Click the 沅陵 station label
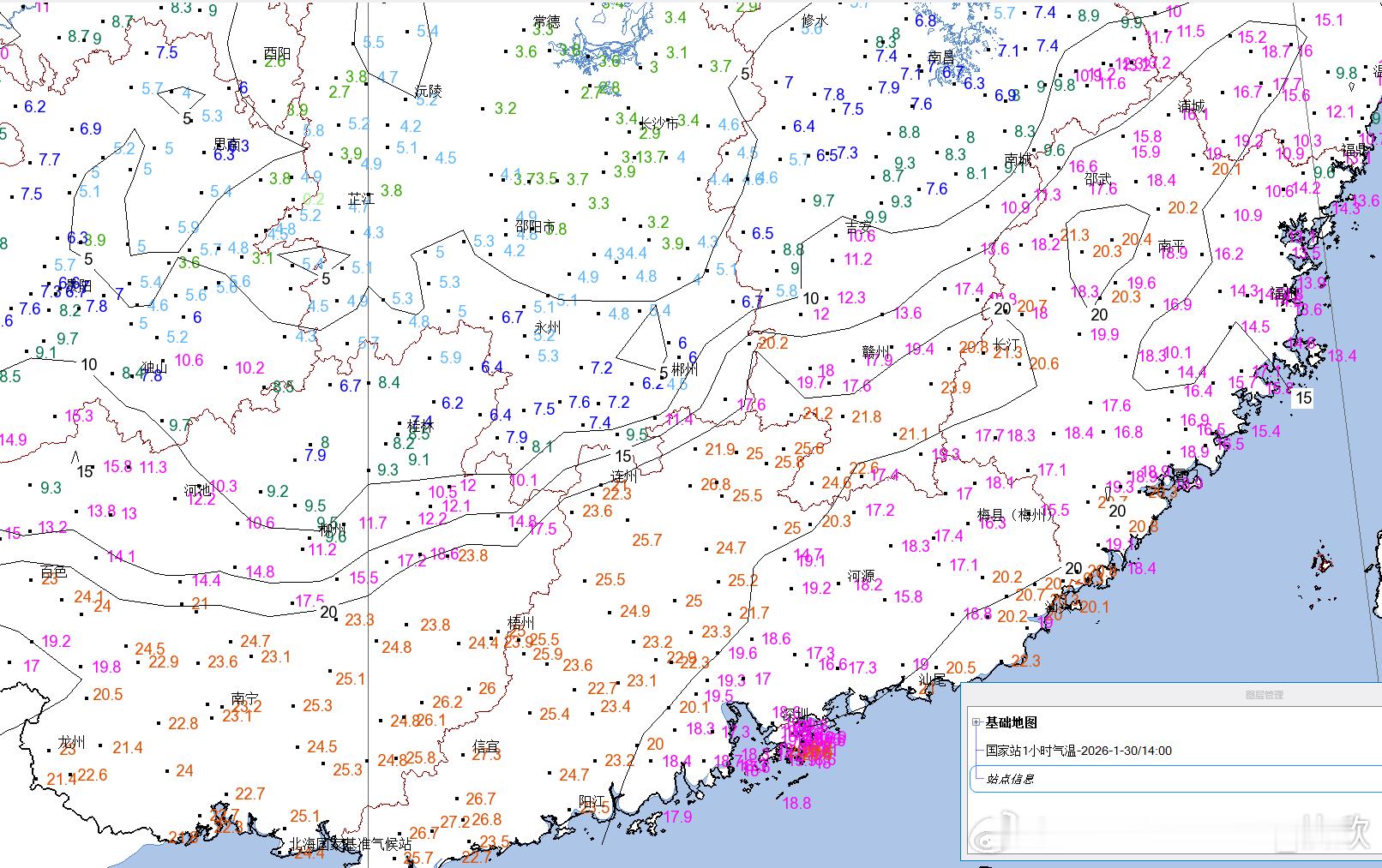This screenshot has width=1382, height=868. [429, 91]
